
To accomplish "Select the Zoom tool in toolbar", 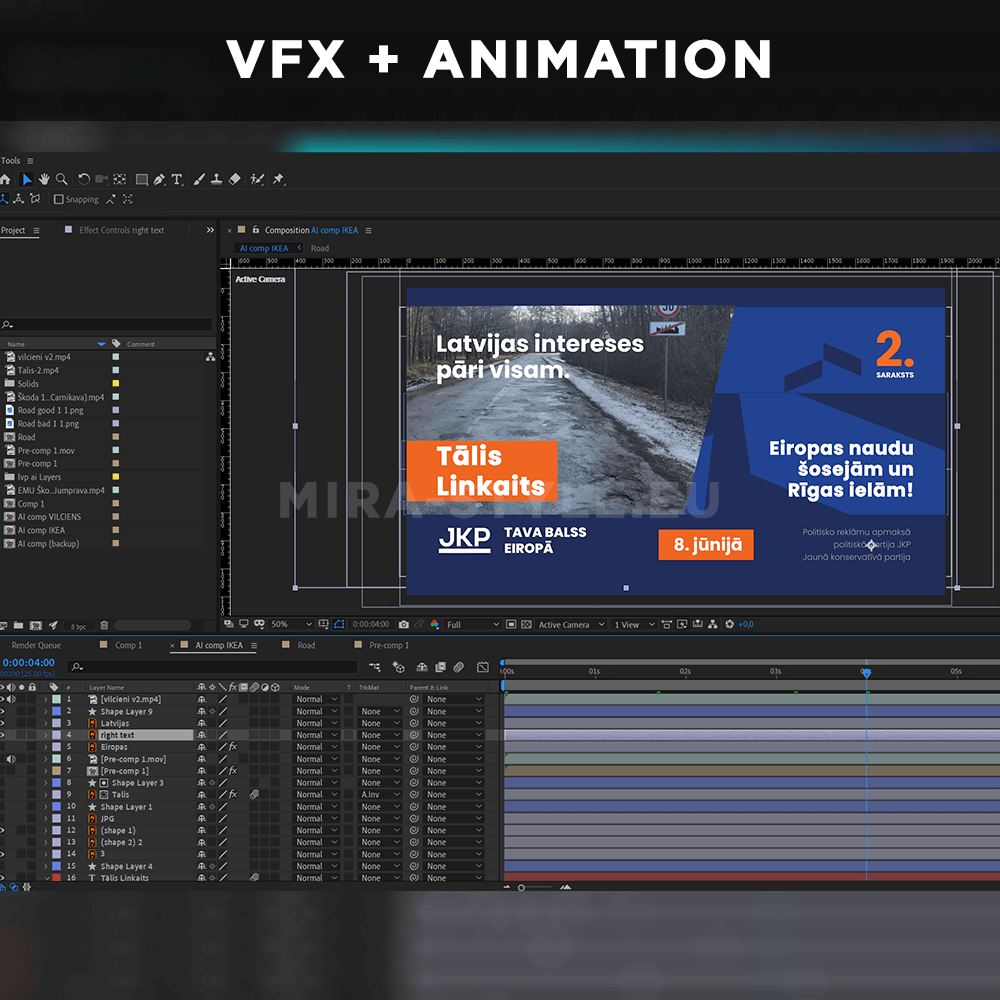I will pos(62,180).
